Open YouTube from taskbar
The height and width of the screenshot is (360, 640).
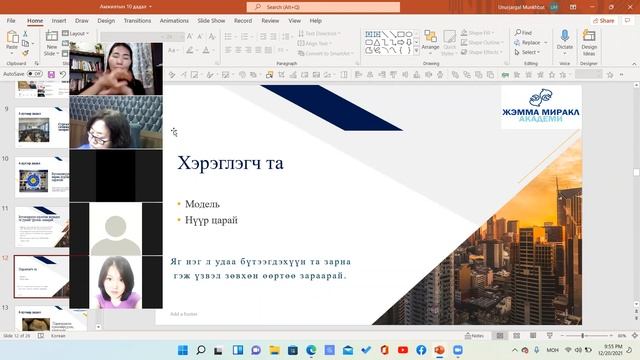pos(403,350)
